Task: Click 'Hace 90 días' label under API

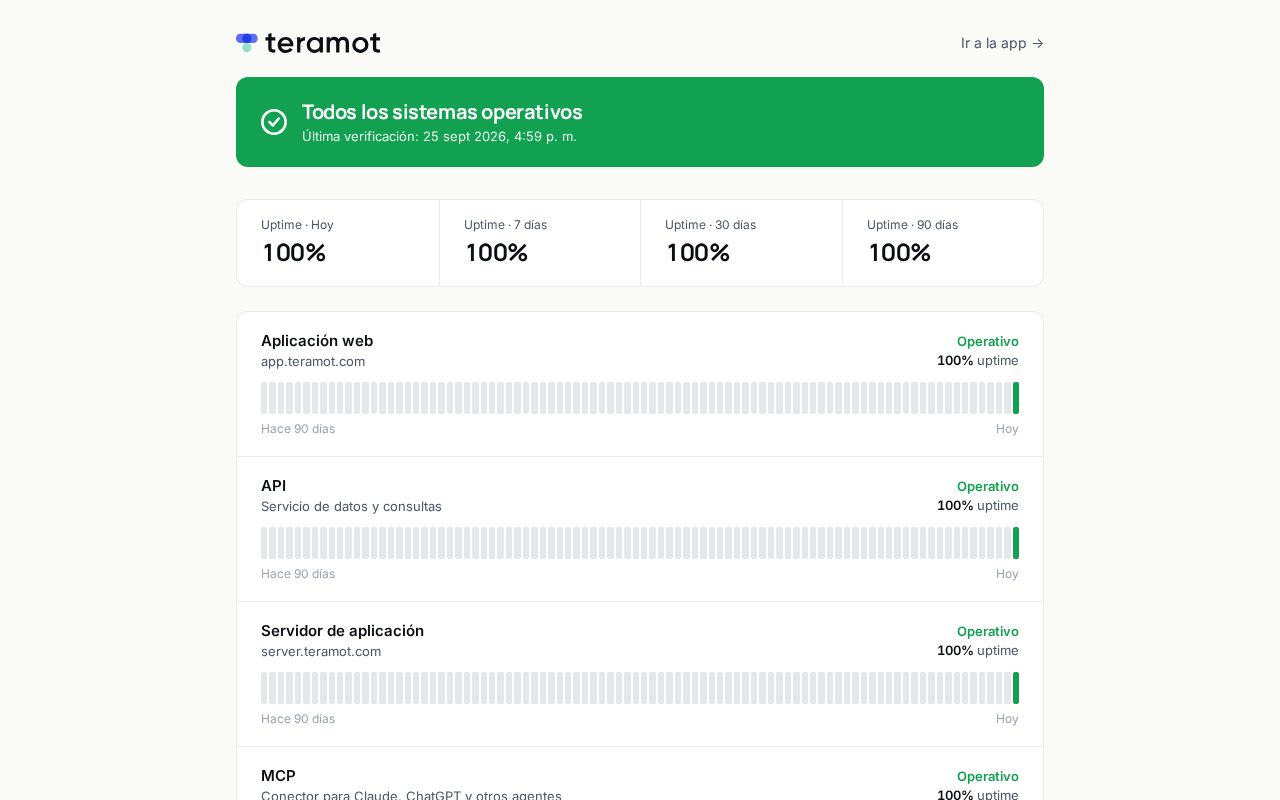Action: coord(298,574)
